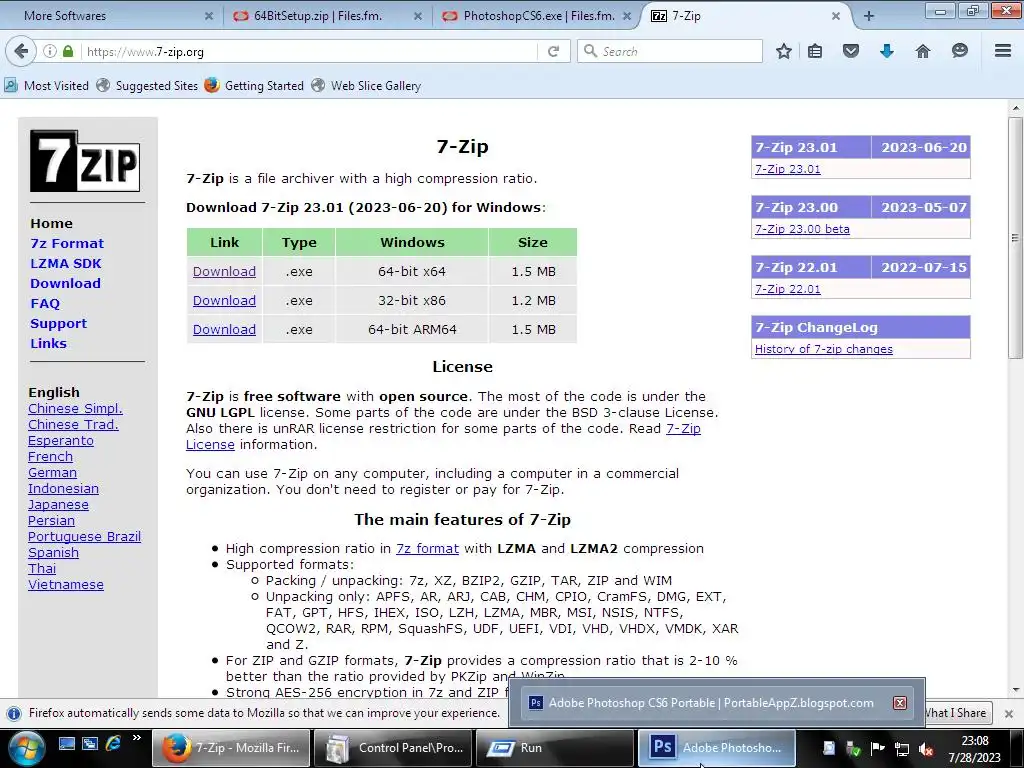
Task: Switch to Run taskbar button
Action: [554, 748]
